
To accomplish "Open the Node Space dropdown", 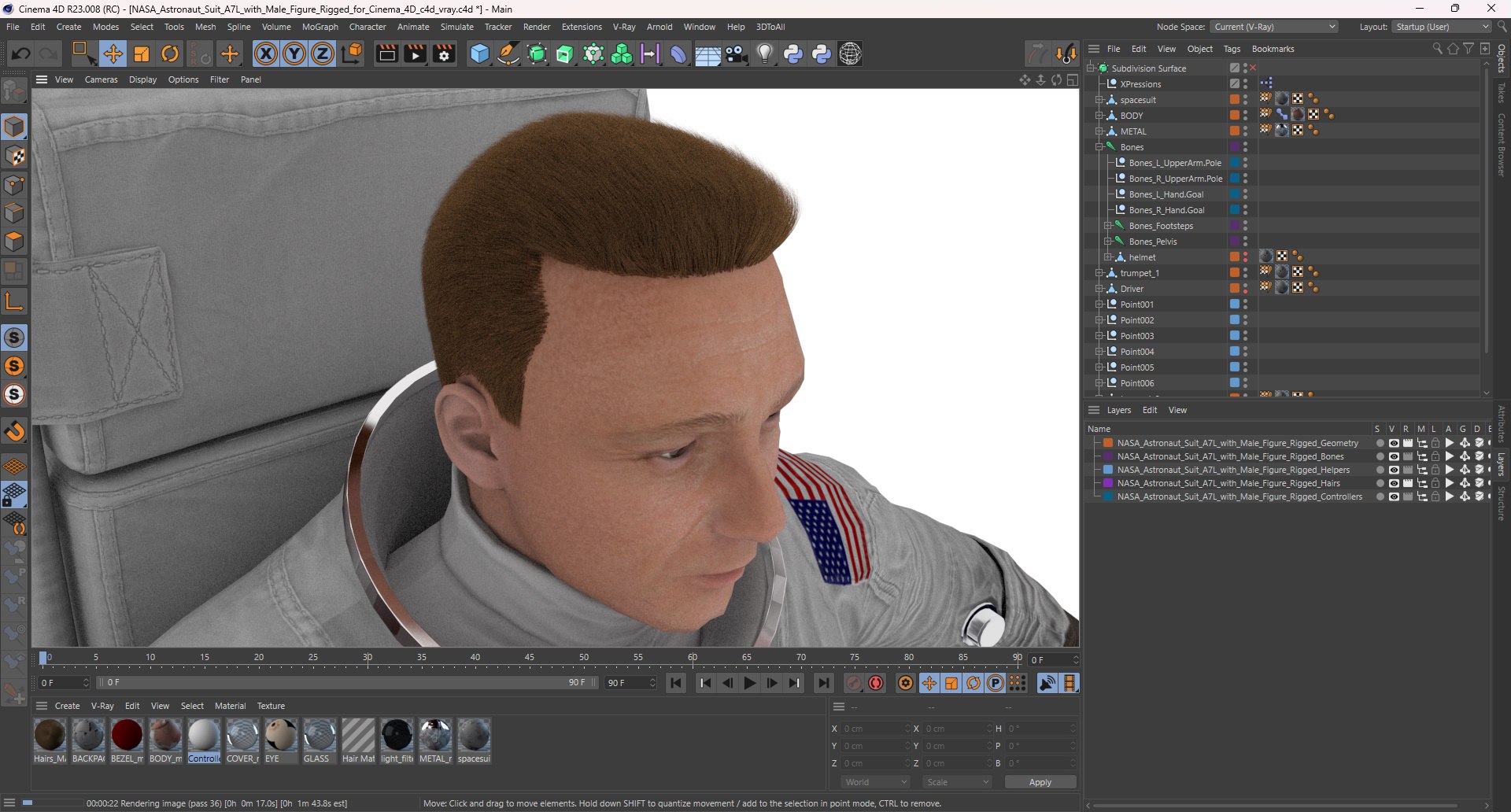I will [1274, 27].
